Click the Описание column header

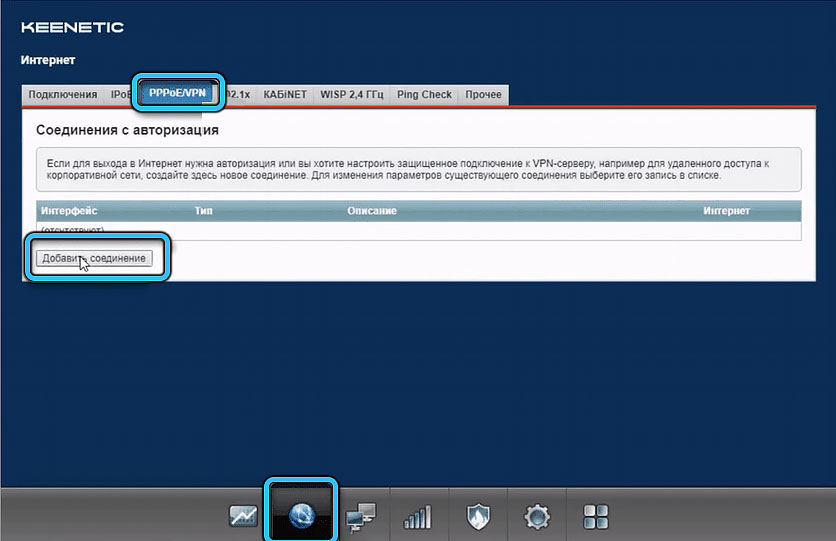click(372, 211)
